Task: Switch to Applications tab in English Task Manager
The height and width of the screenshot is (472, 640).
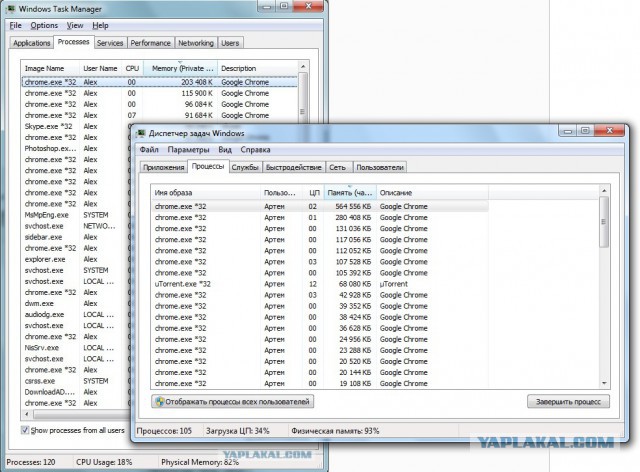Action: 31,43
